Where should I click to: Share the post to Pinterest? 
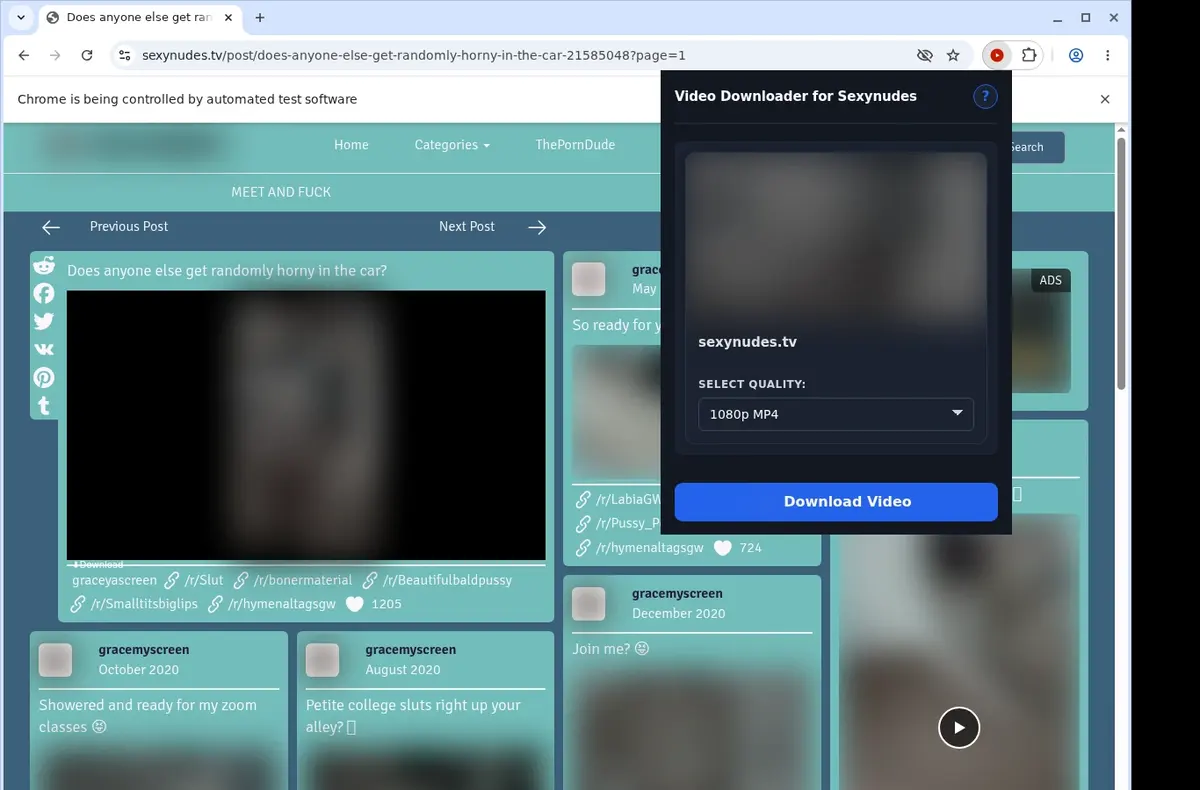[44, 377]
